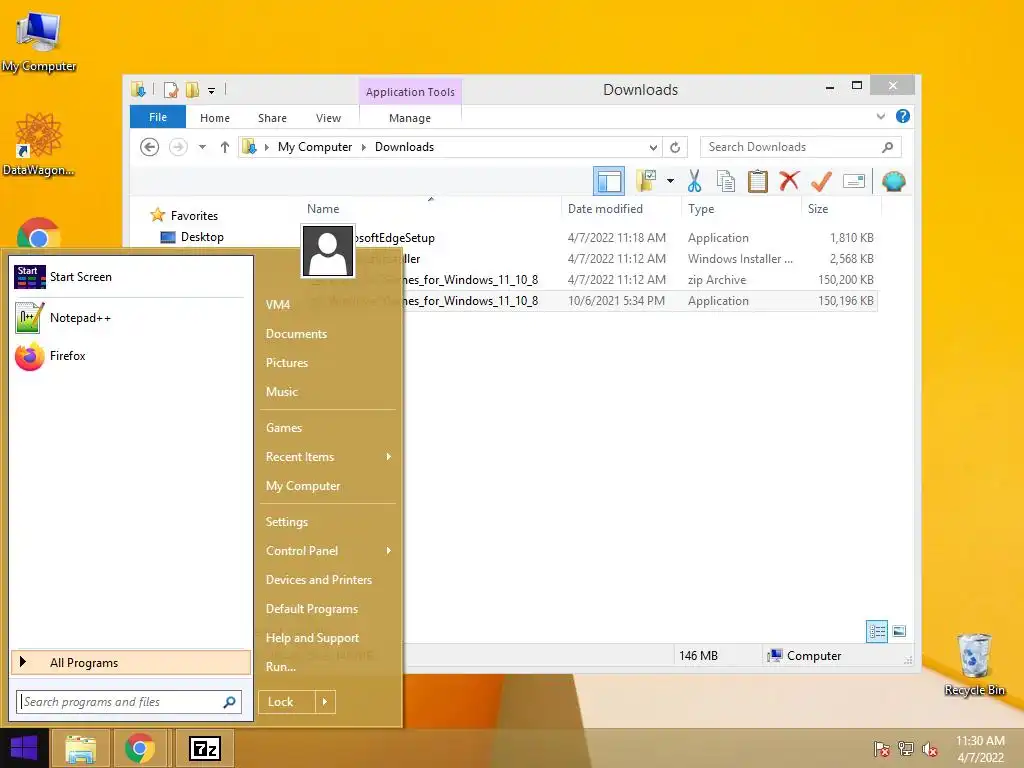Expand the address bar history dropdown
The height and width of the screenshot is (768, 1024).
652,147
